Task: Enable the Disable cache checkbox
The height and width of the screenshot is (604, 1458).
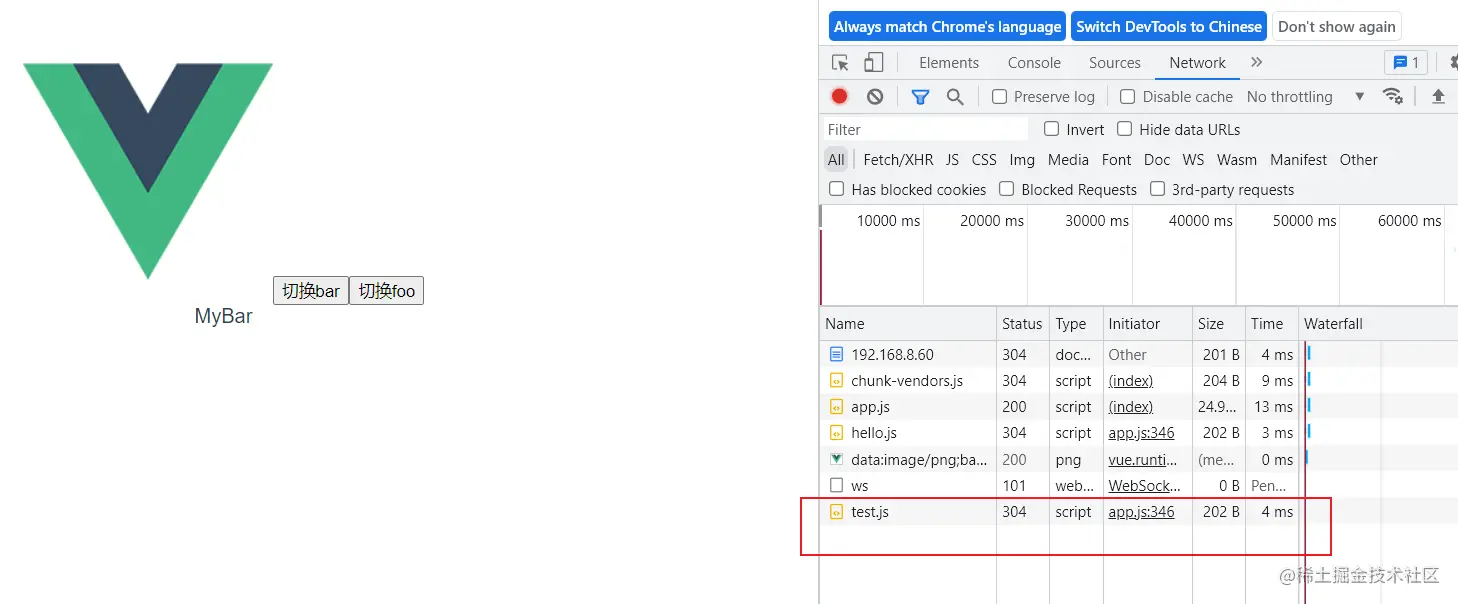Action: coord(1127,96)
